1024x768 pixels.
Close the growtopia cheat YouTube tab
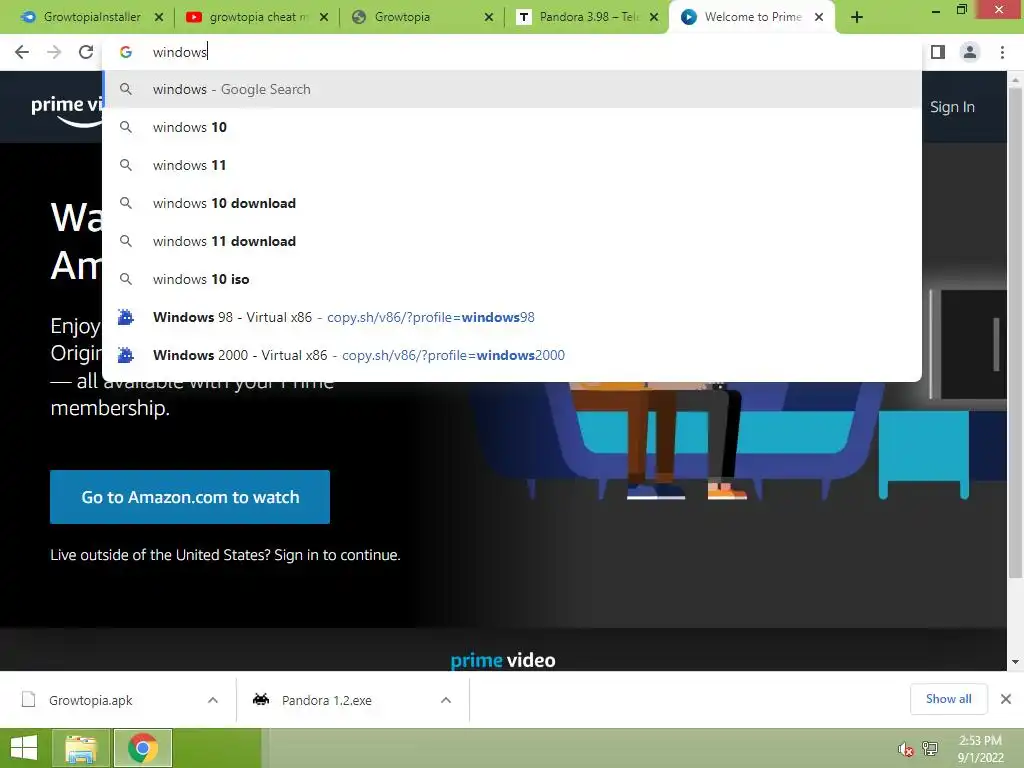pyautogui.click(x=324, y=18)
